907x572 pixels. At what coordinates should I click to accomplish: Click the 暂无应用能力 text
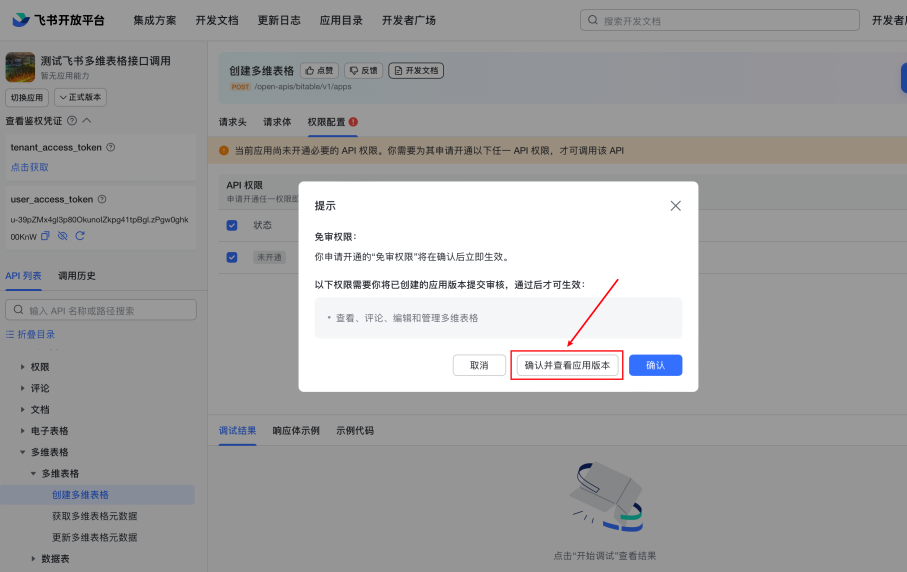pos(65,76)
